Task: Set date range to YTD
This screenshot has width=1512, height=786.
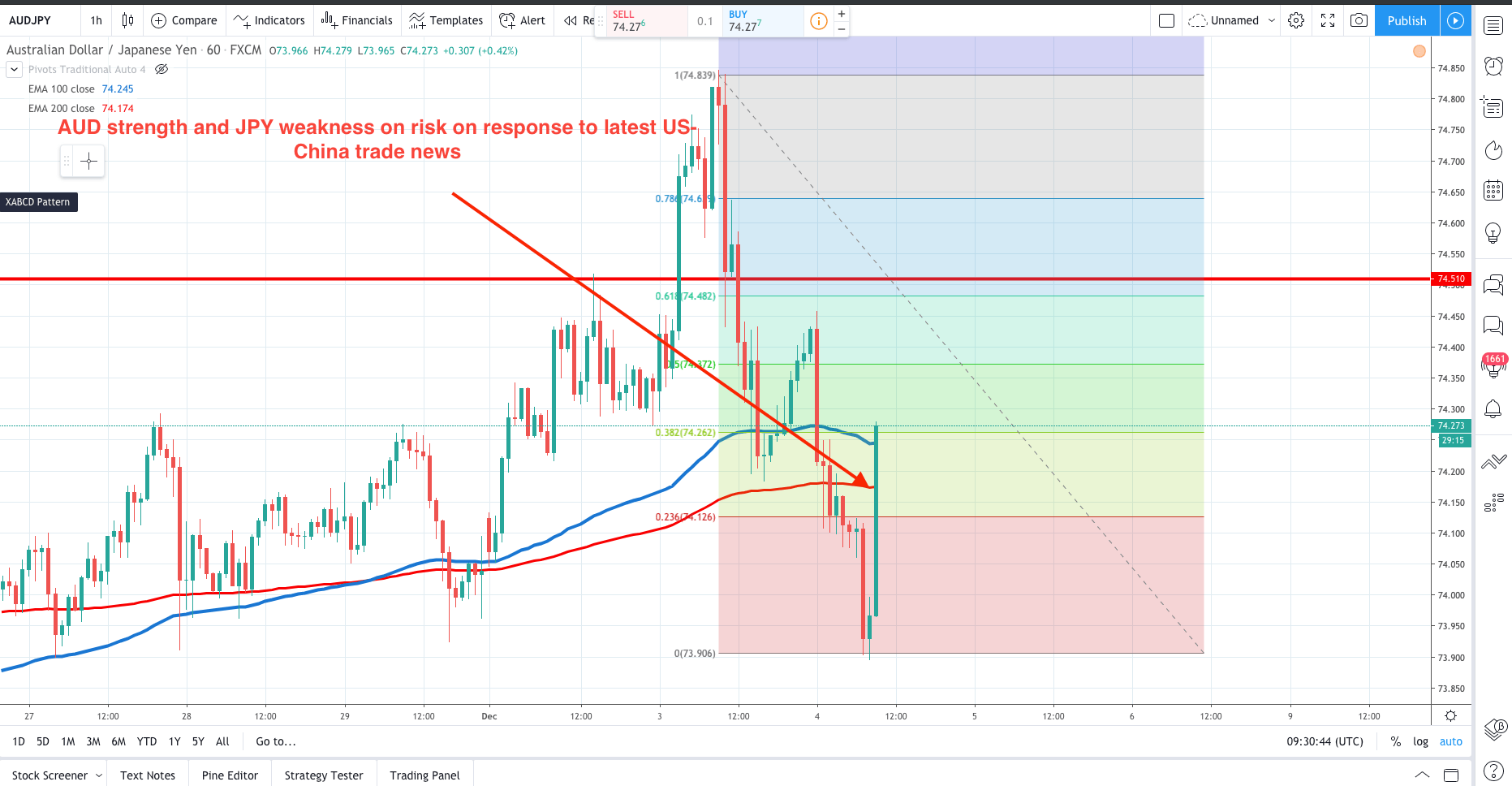Action: (147, 741)
